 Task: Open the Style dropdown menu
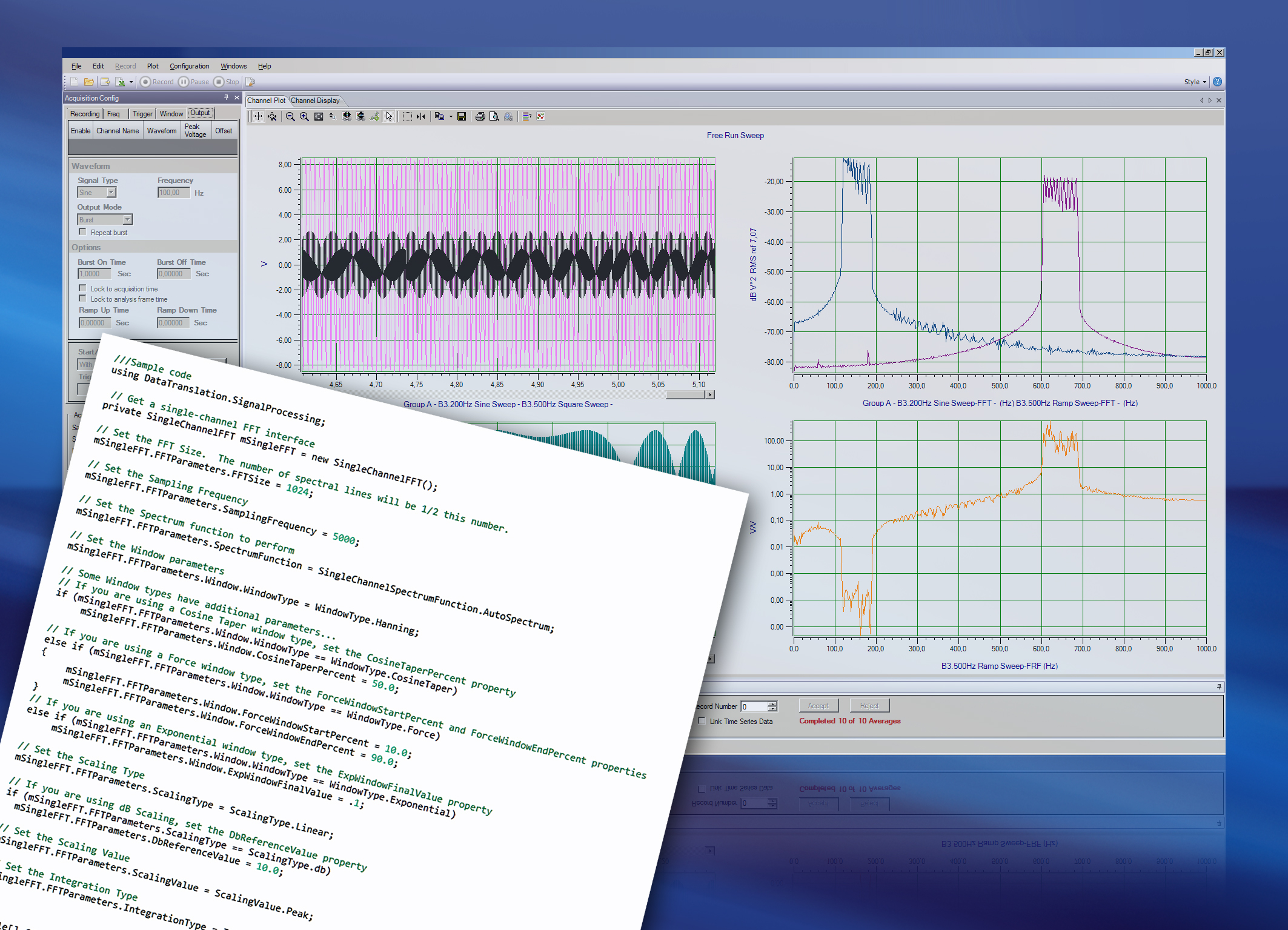click(x=1195, y=82)
